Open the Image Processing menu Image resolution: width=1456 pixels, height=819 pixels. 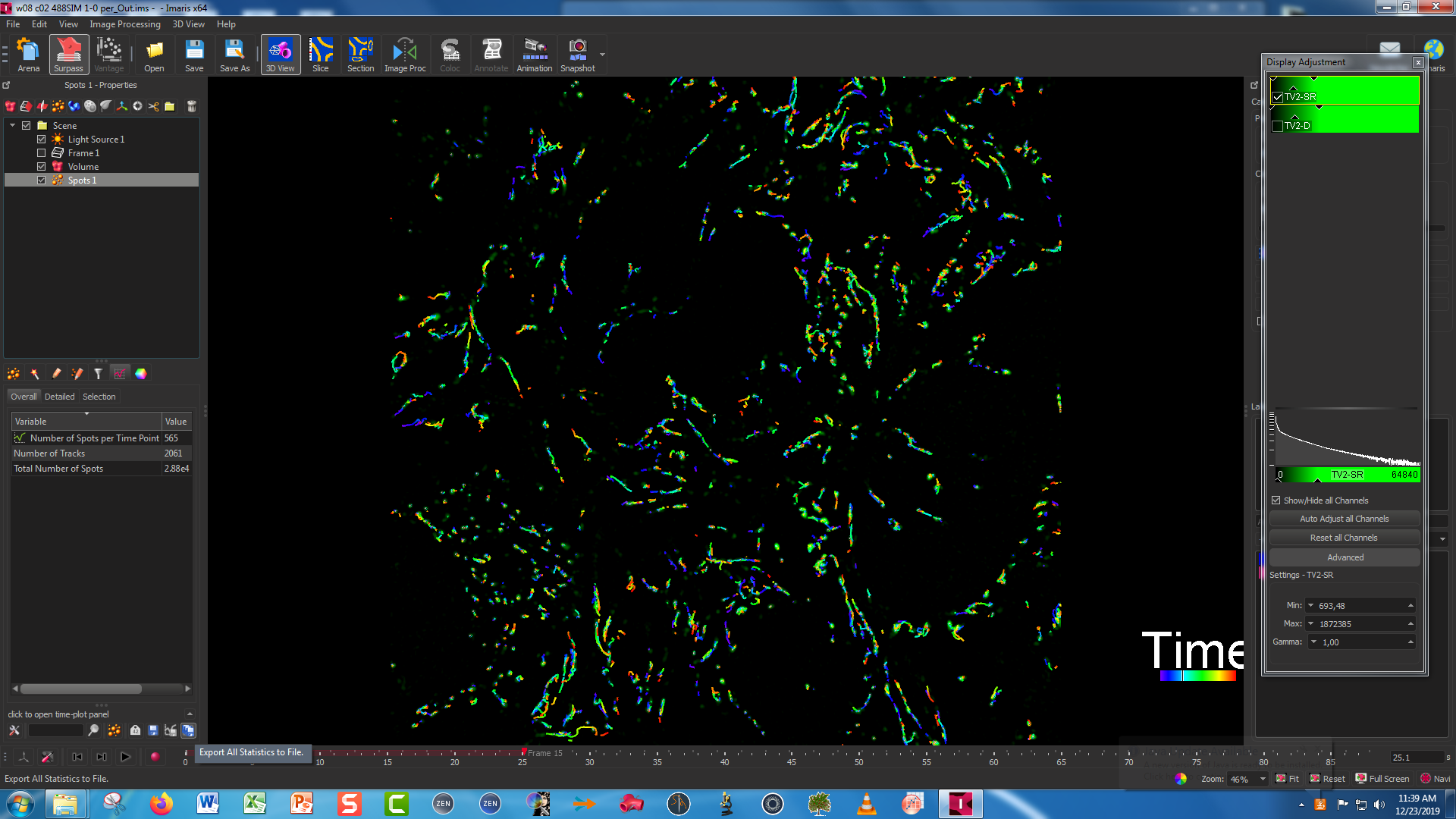125,24
